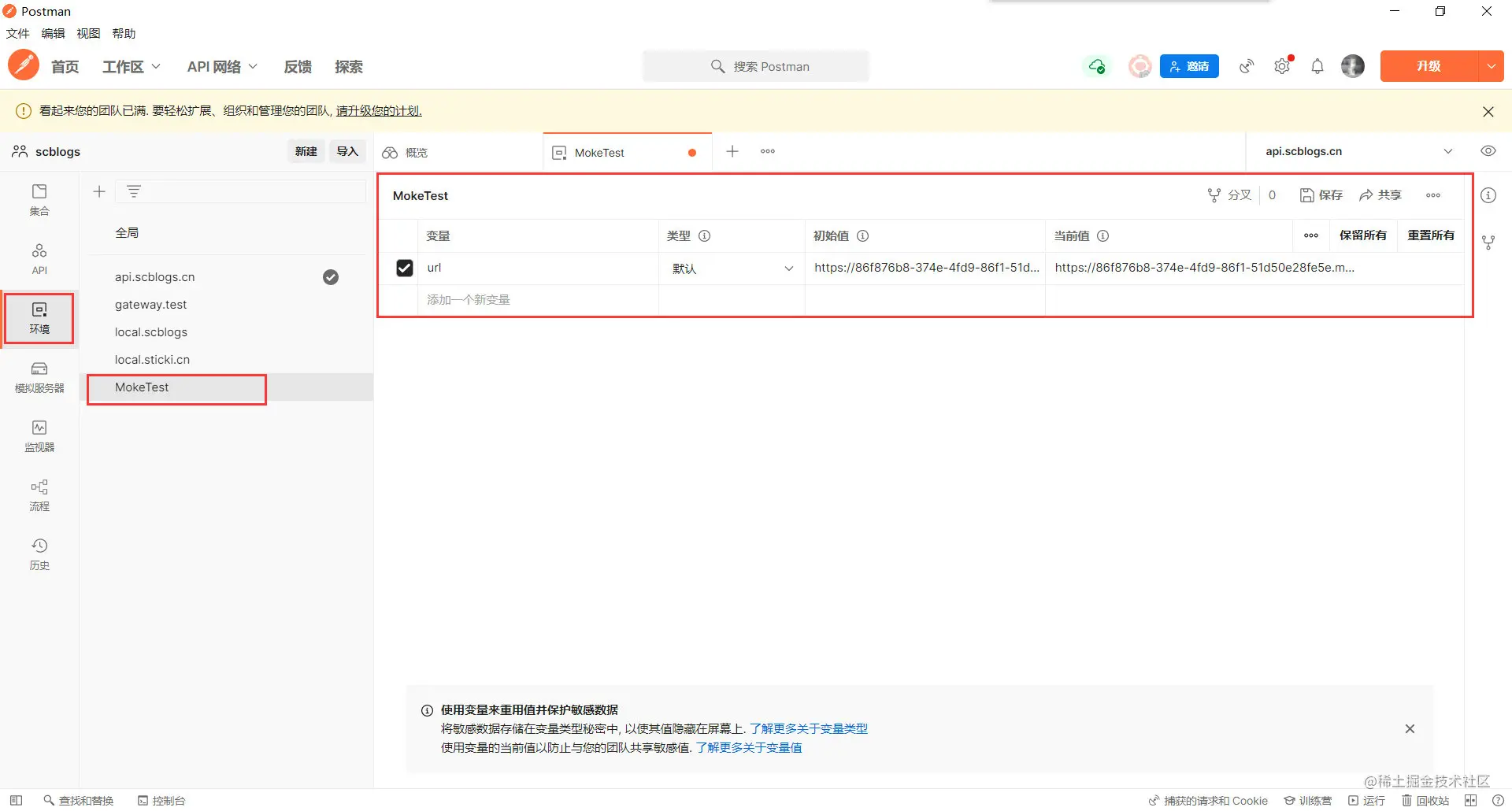Open the Help (帮助) menu
Image resolution: width=1512 pixels, height=811 pixels.
124,34
